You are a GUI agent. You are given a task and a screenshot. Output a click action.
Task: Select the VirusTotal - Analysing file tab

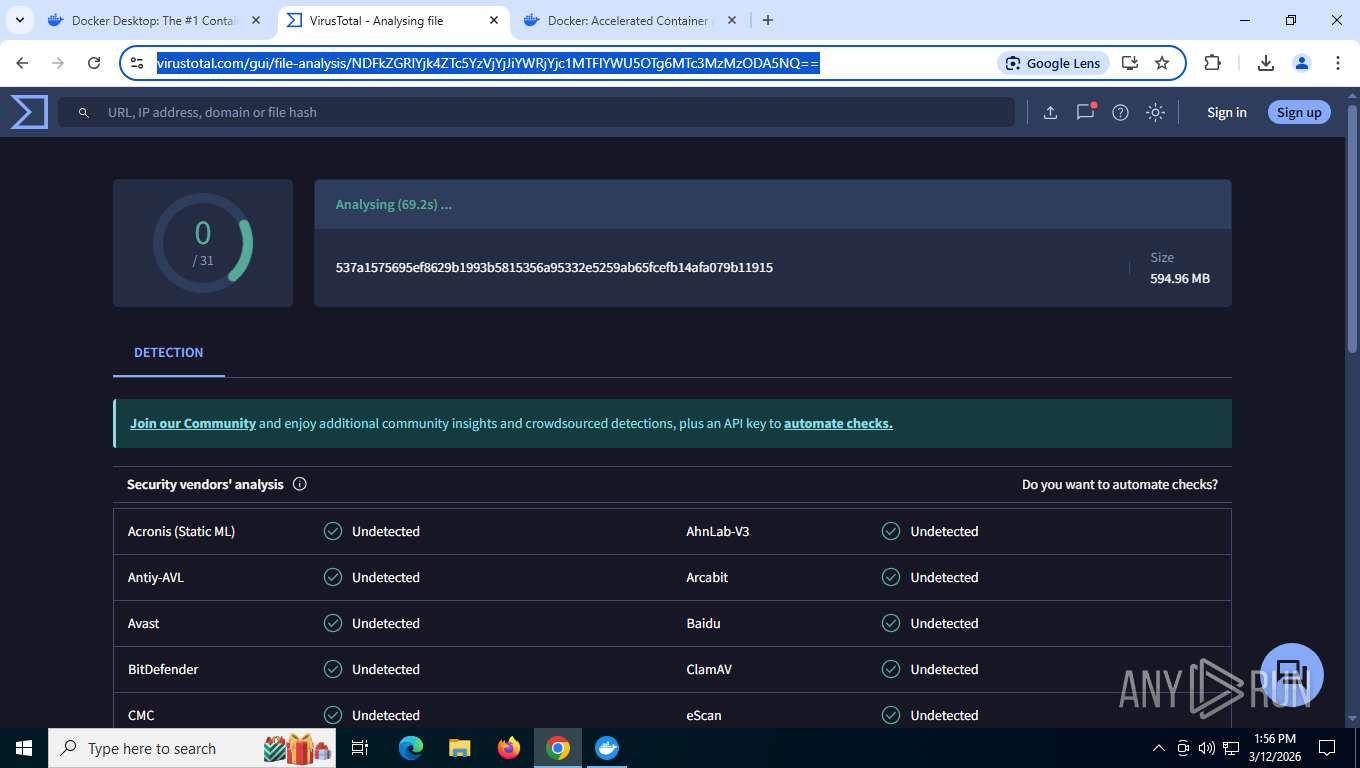click(393, 20)
